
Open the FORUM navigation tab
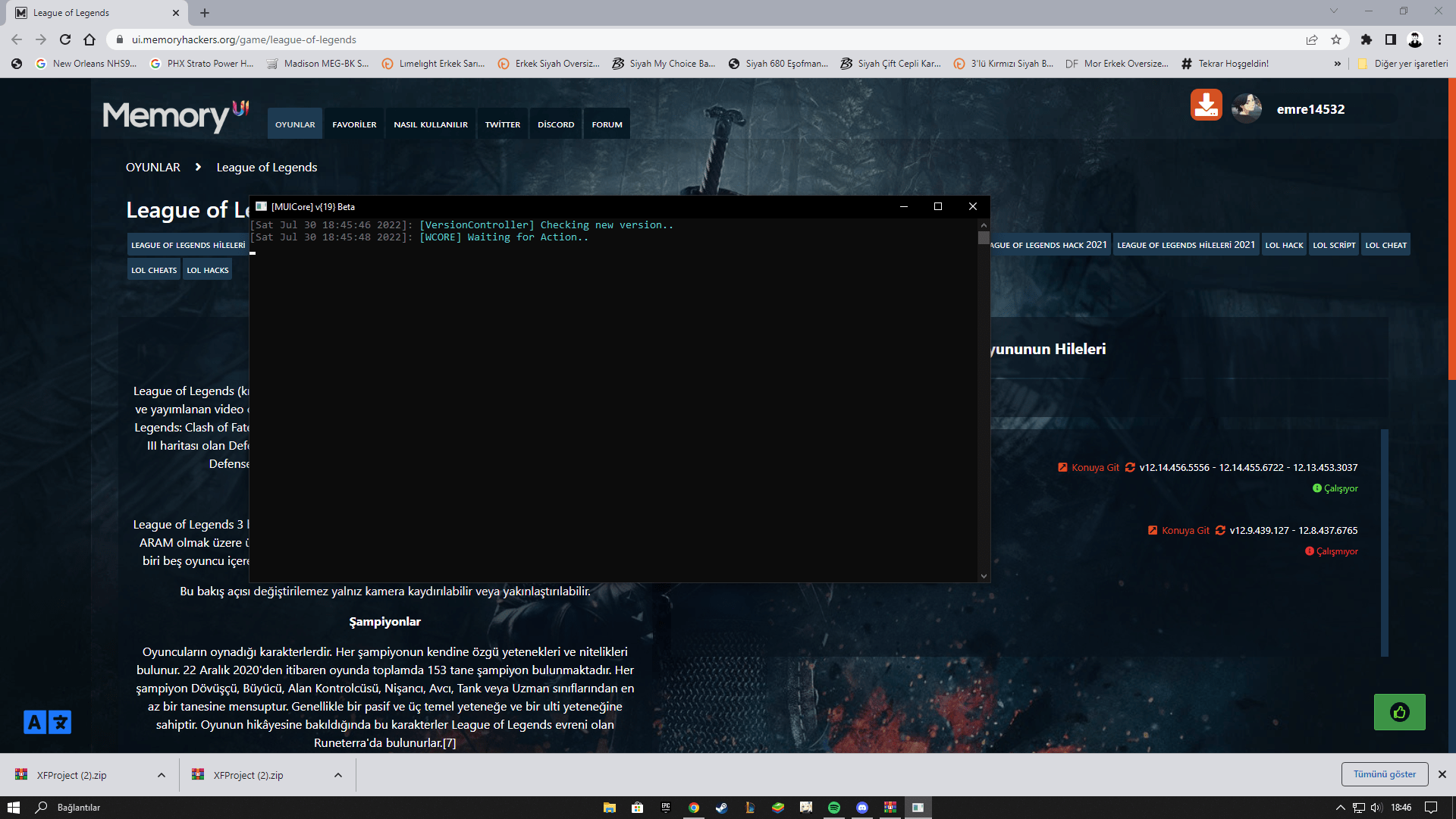tap(607, 124)
